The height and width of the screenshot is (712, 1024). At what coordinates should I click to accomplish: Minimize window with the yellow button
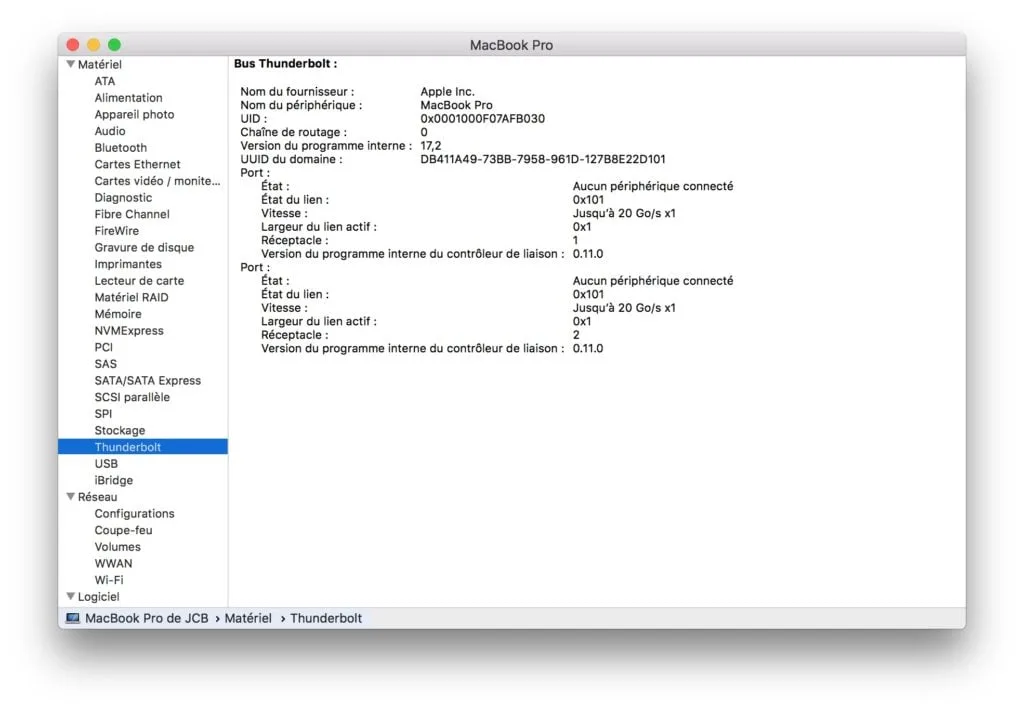(94, 44)
